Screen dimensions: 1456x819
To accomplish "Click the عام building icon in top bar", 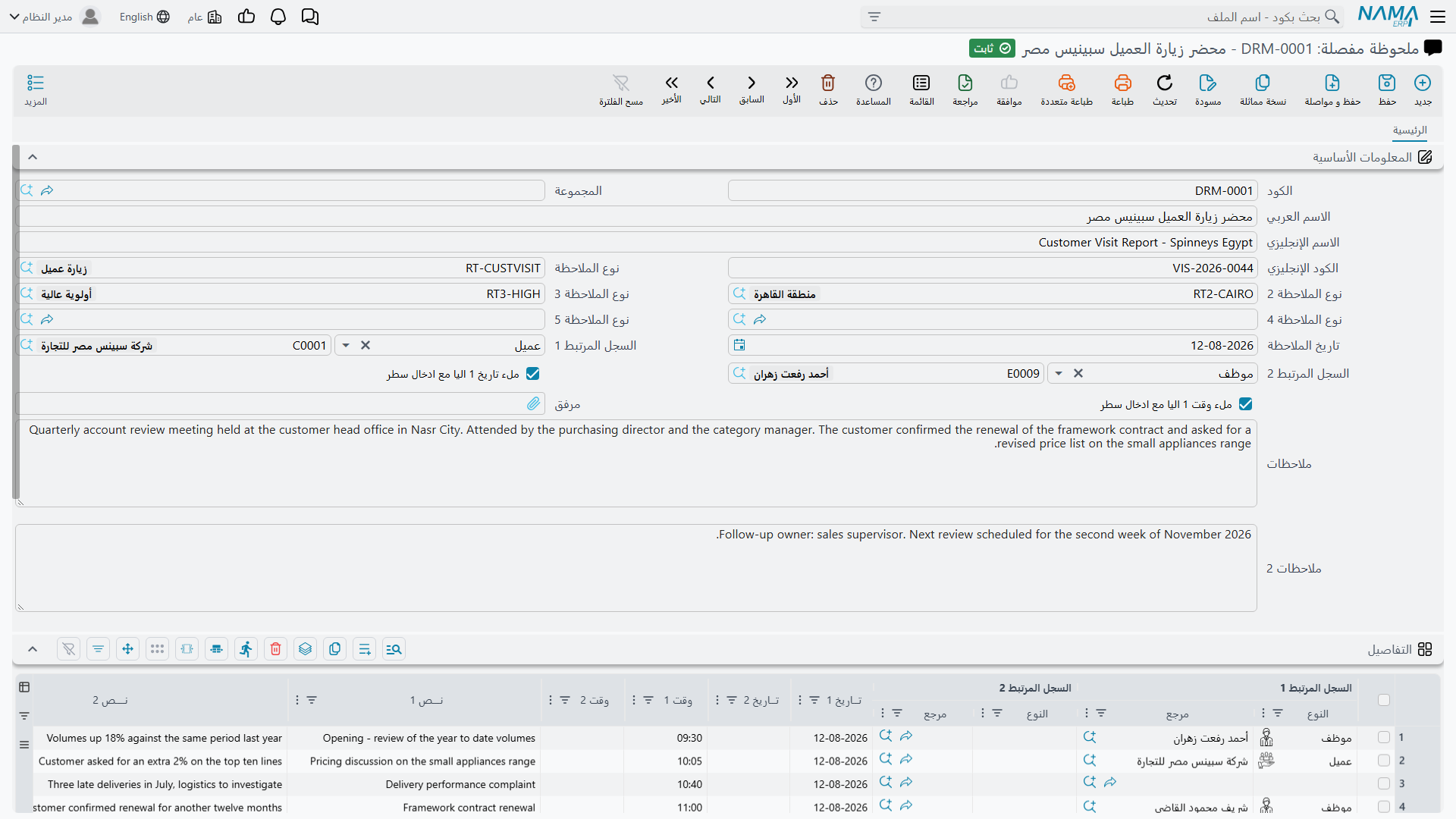I will (x=215, y=17).
